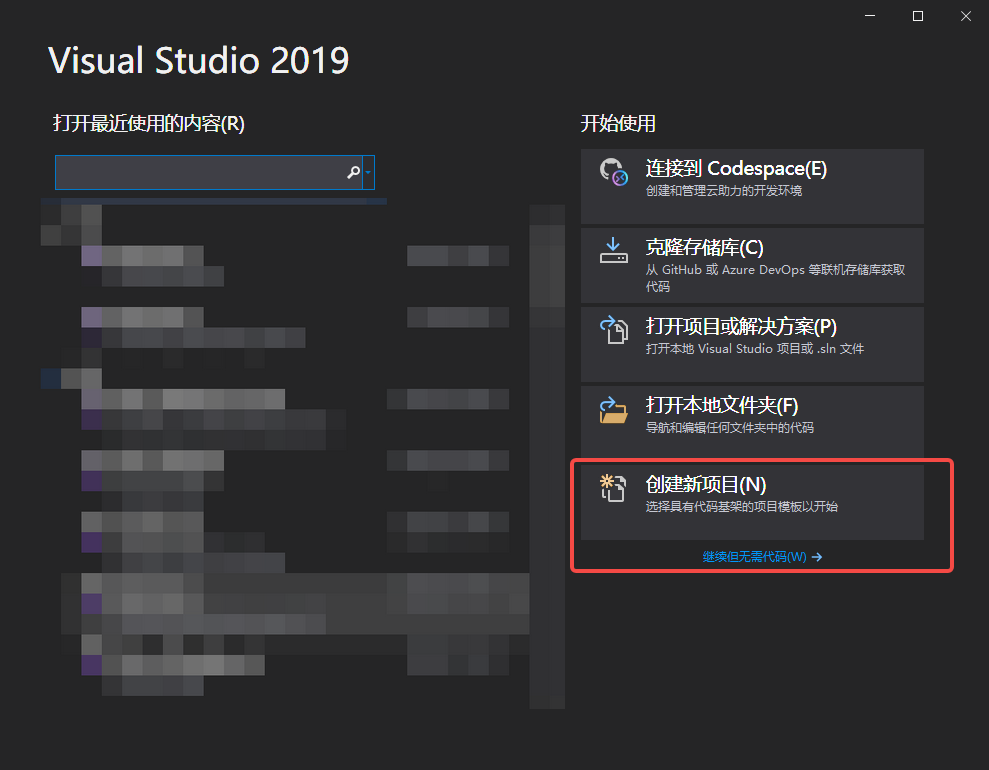Minimize the Visual Studio start window
Viewport: 989px width, 770px height.
[x=870, y=16]
